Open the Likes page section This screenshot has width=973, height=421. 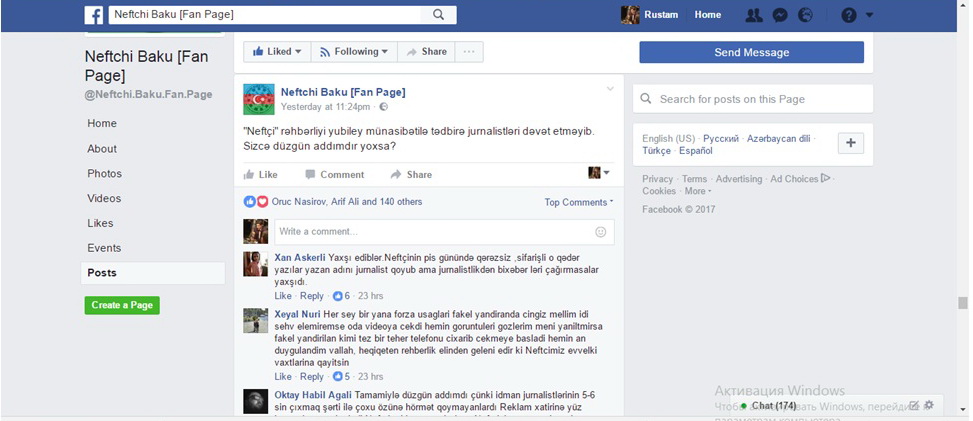[x=100, y=224]
